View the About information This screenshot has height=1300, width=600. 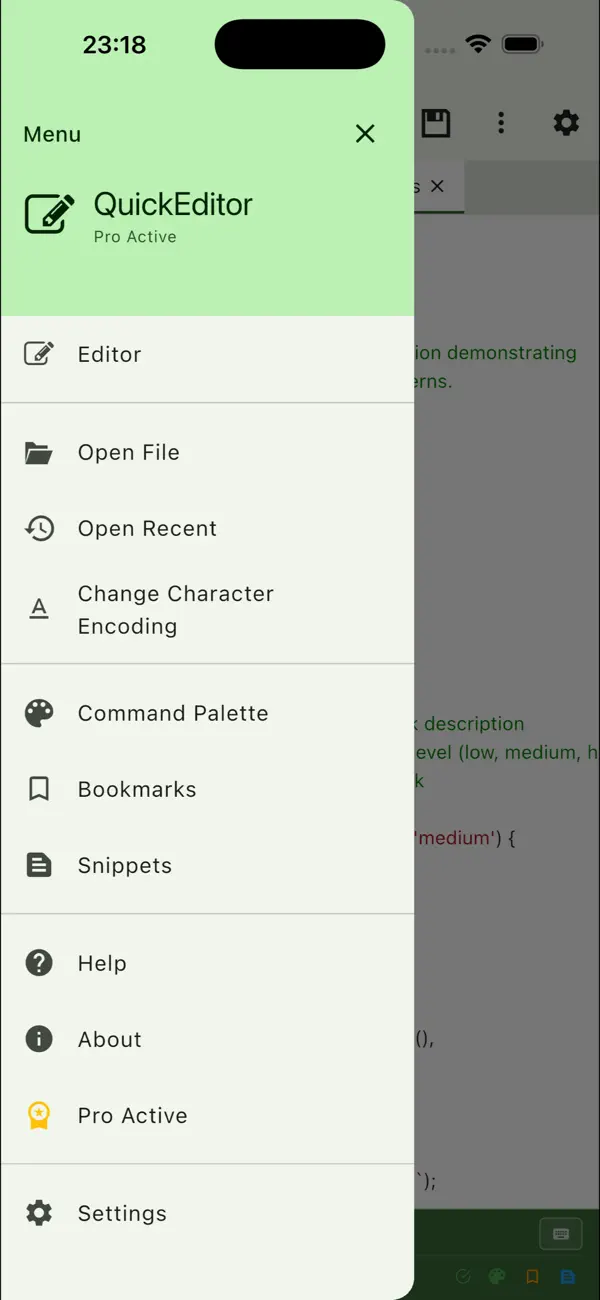click(109, 1039)
